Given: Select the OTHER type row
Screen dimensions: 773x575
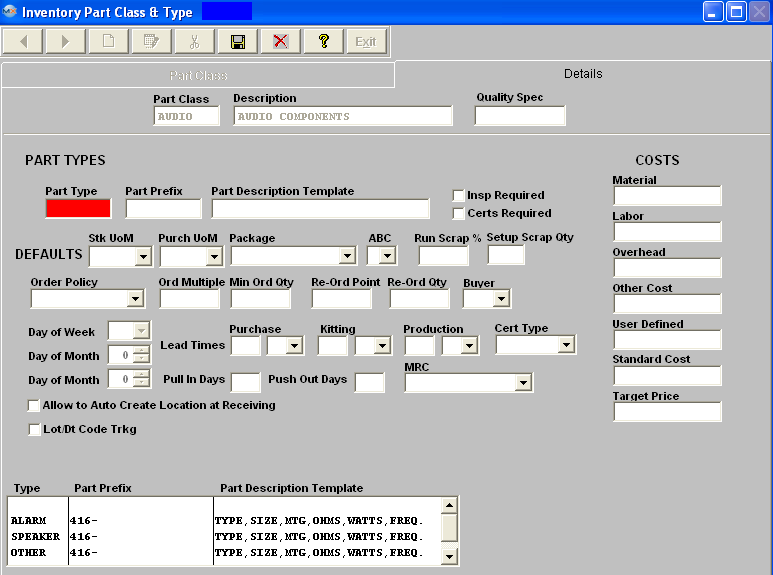Looking at the screenshot, I should pyautogui.click(x=224, y=553).
